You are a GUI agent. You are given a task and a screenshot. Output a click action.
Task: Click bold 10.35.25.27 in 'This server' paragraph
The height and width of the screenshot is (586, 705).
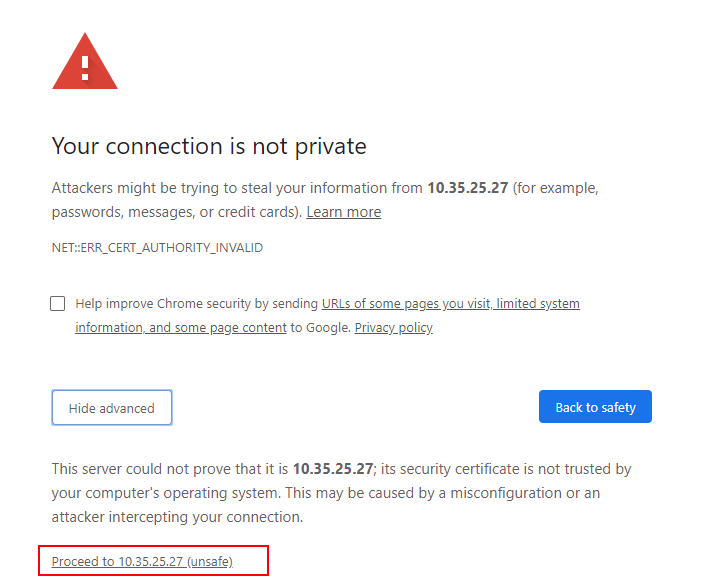pyautogui.click(x=333, y=469)
